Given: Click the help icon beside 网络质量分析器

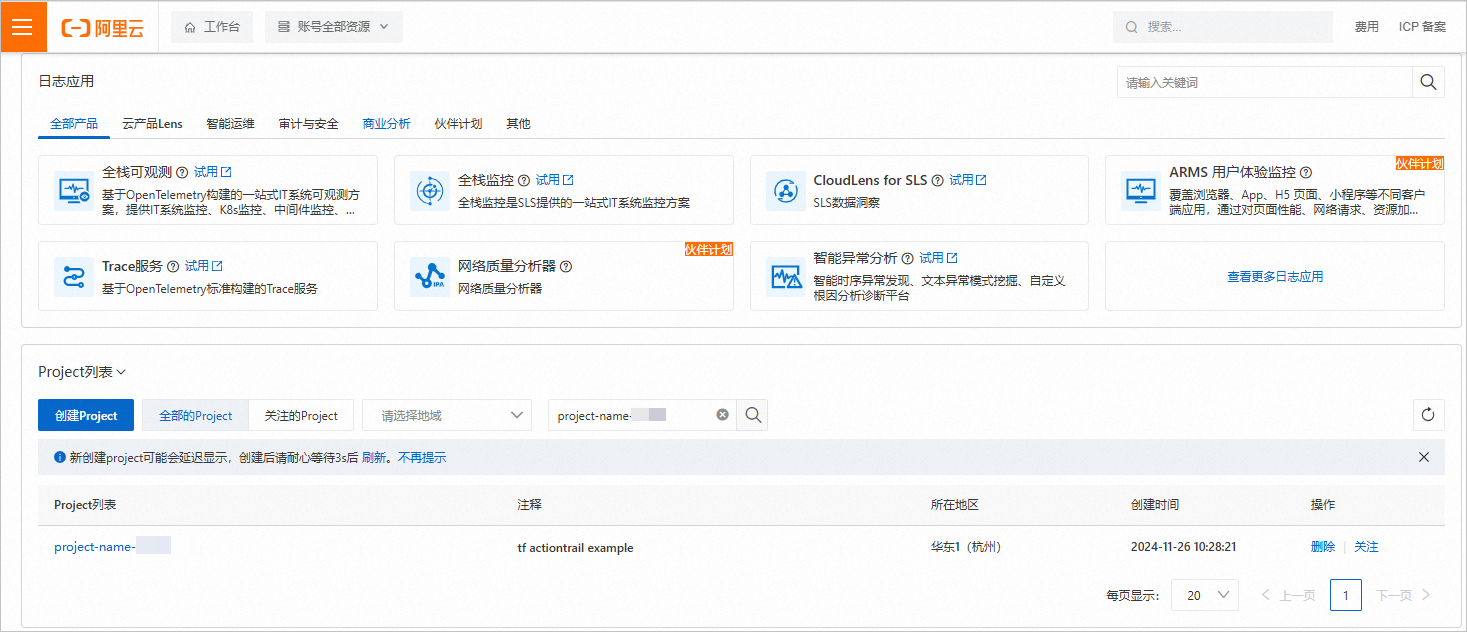Looking at the screenshot, I should (x=566, y=267).
